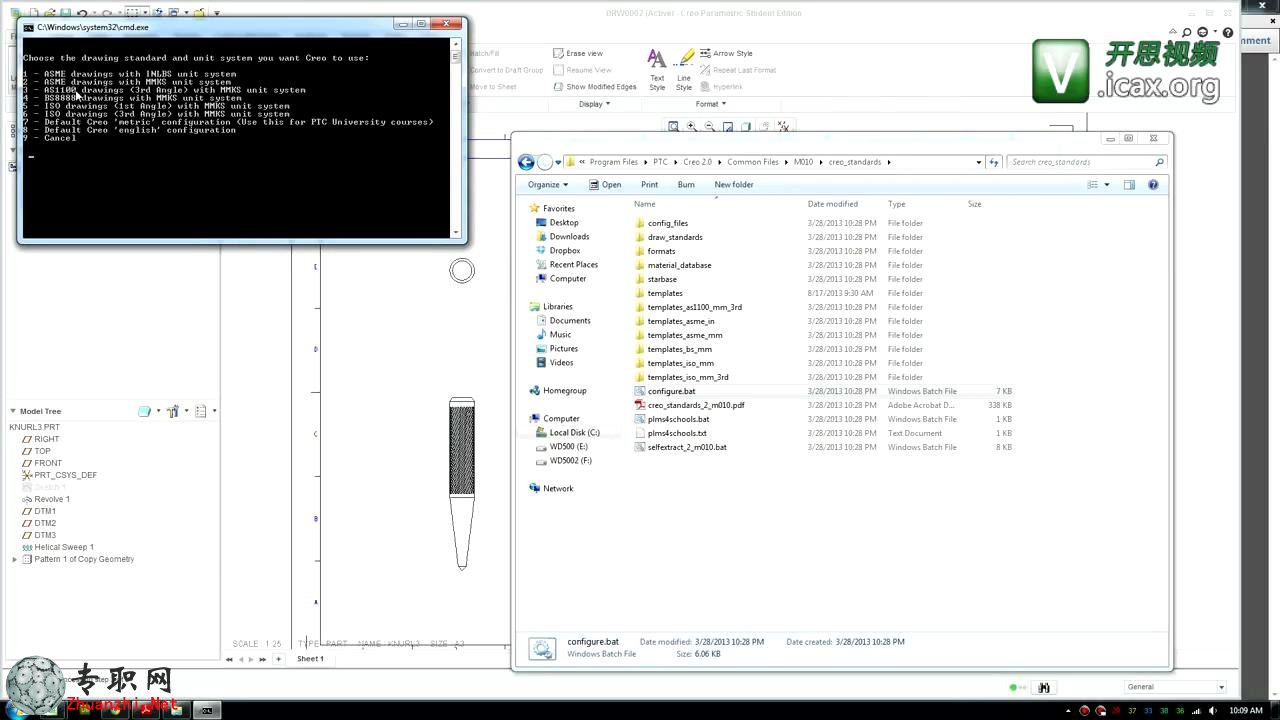The image size is (1280, 720).
Task: Open the views dropdown arrow in Explorer
Action: [x=1107, y=185]
